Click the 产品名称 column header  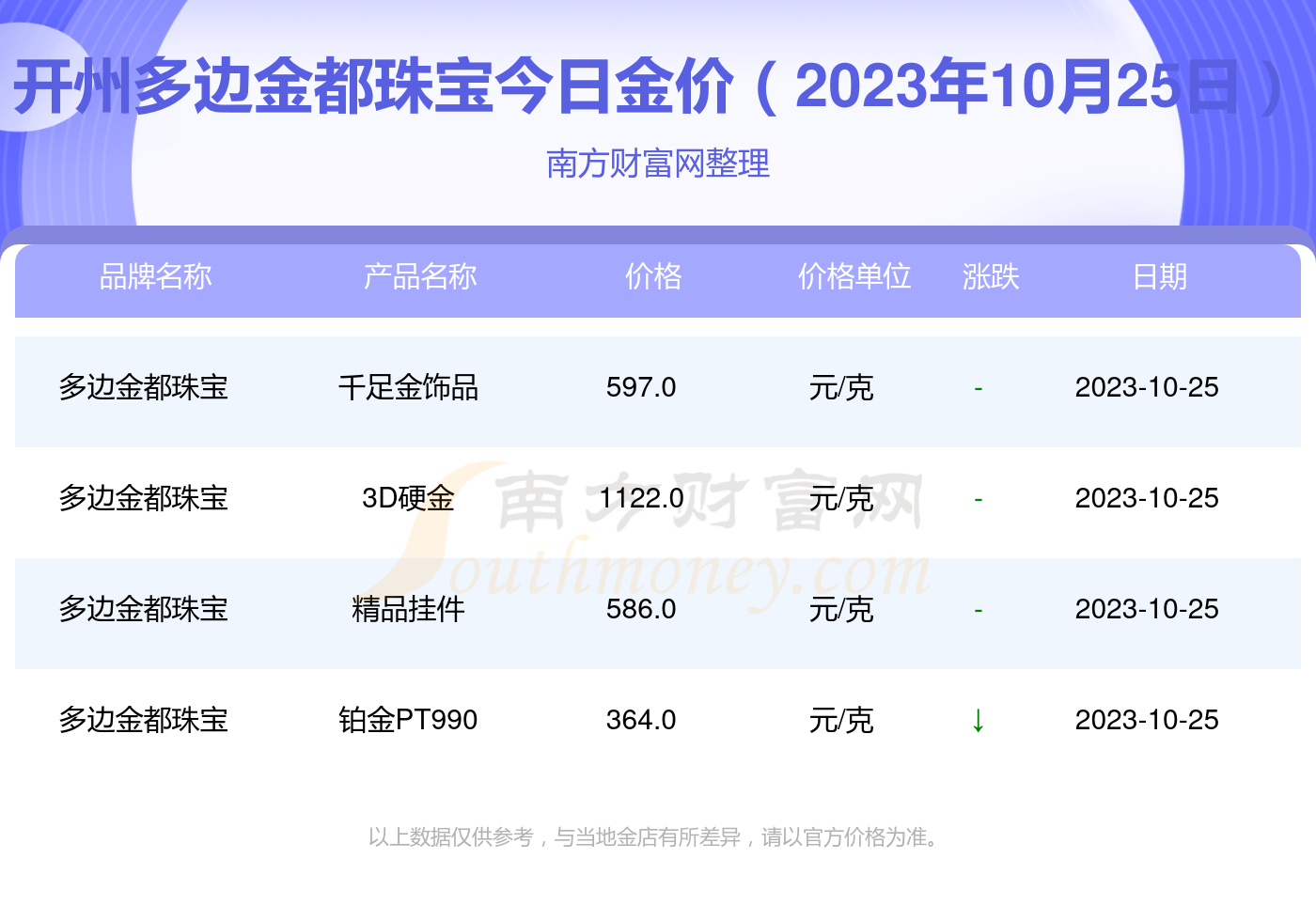[x=420, y=276]
